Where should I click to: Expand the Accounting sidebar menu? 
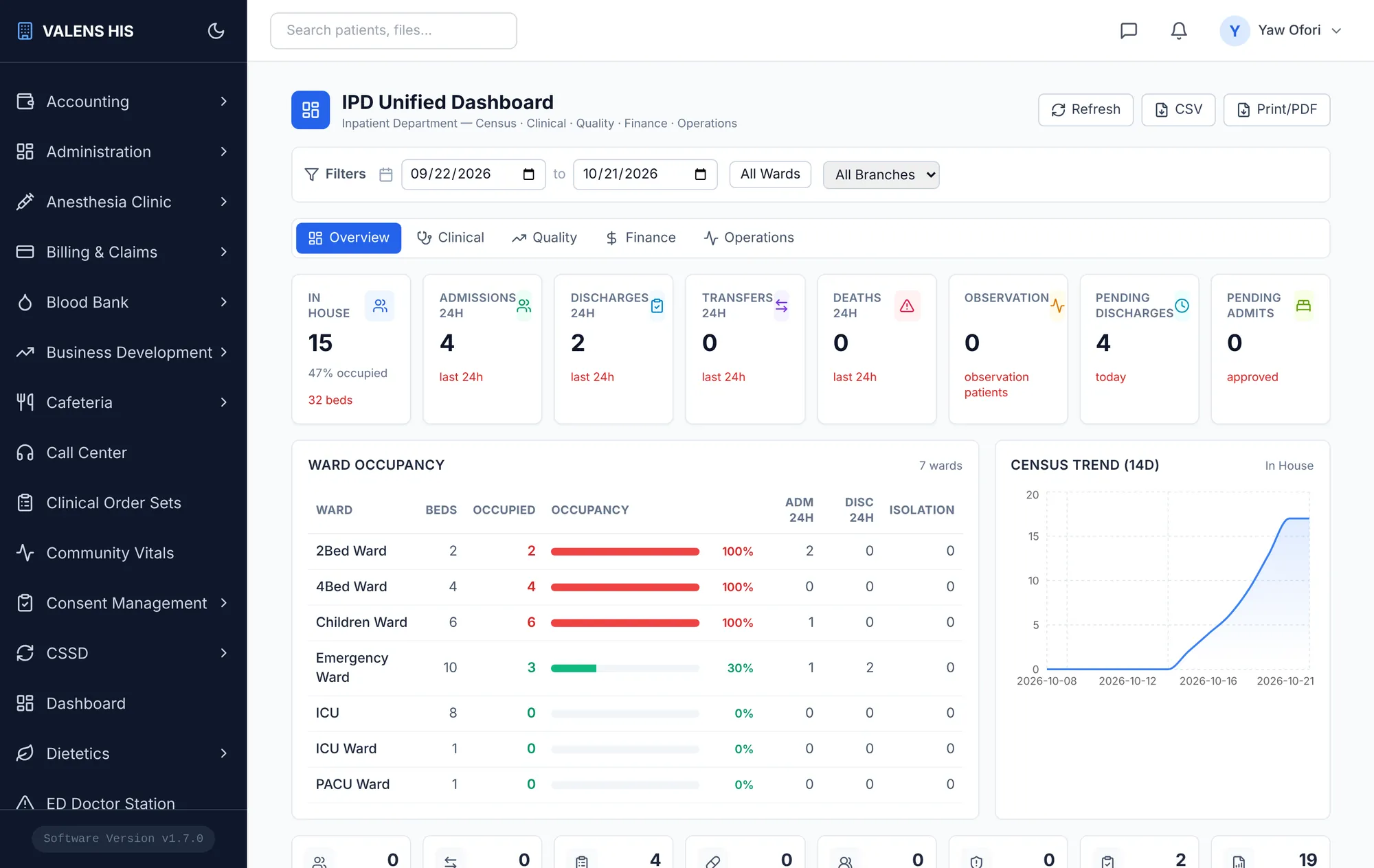click(x=124, y=102)
